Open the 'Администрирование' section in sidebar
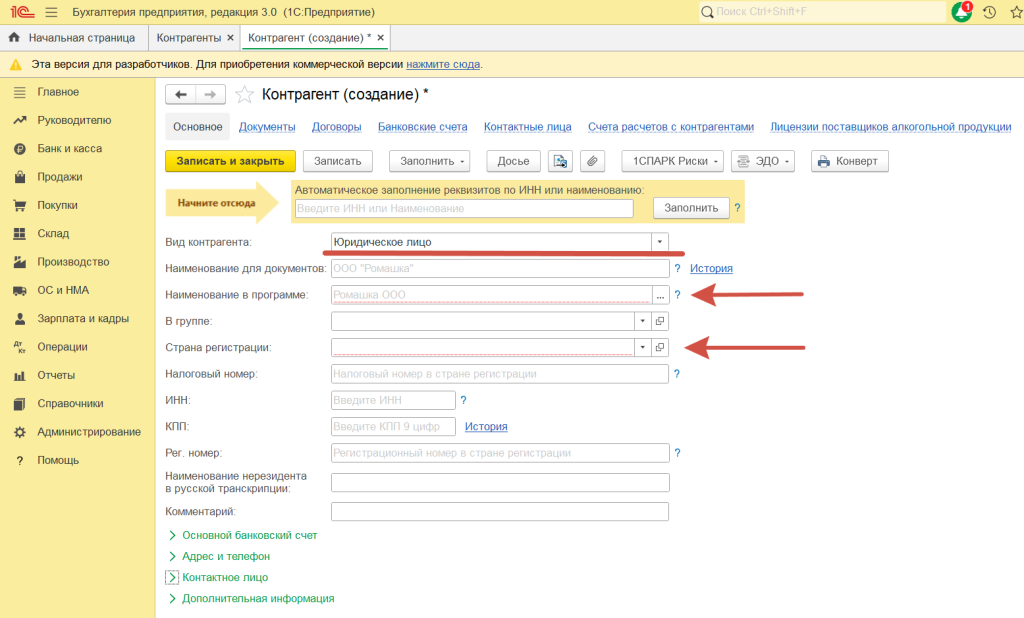1024x618 pixels. [x=88, y=432]
